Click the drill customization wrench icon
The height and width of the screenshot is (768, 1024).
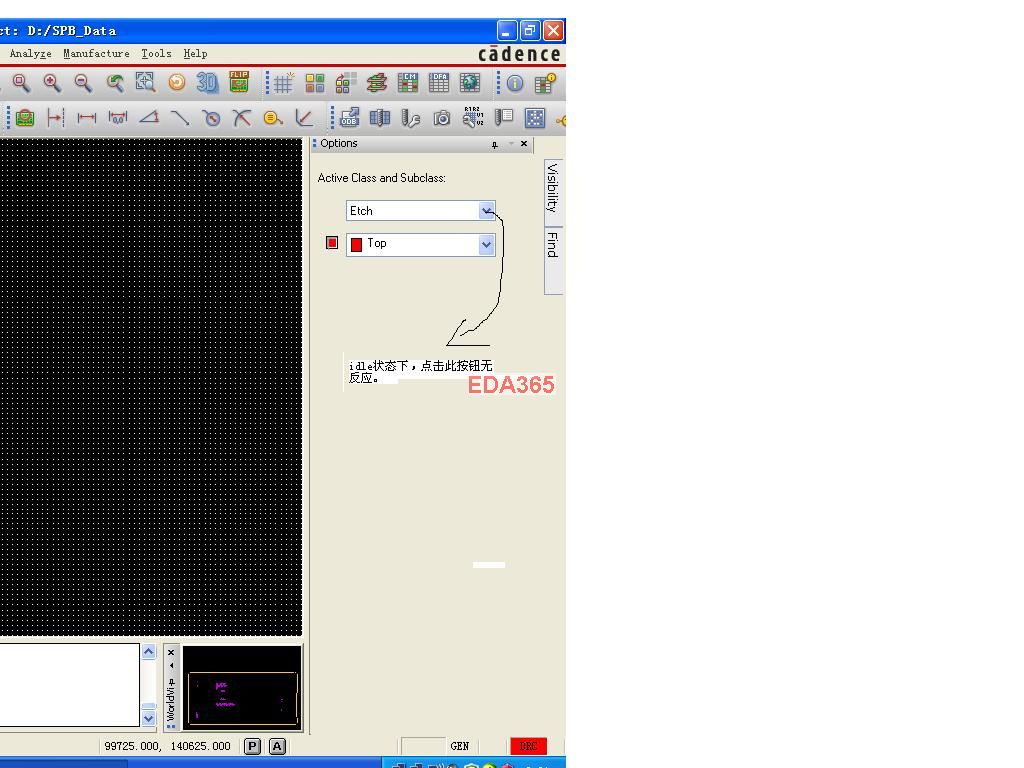pyautogui.click(x=410, y=118)
